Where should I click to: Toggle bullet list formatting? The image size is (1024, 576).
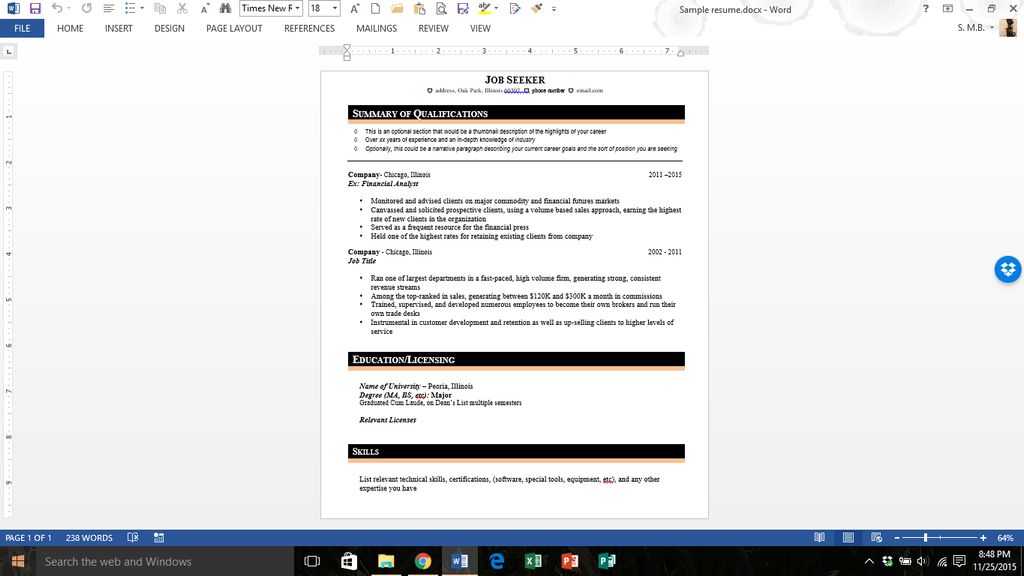point(130,8)
